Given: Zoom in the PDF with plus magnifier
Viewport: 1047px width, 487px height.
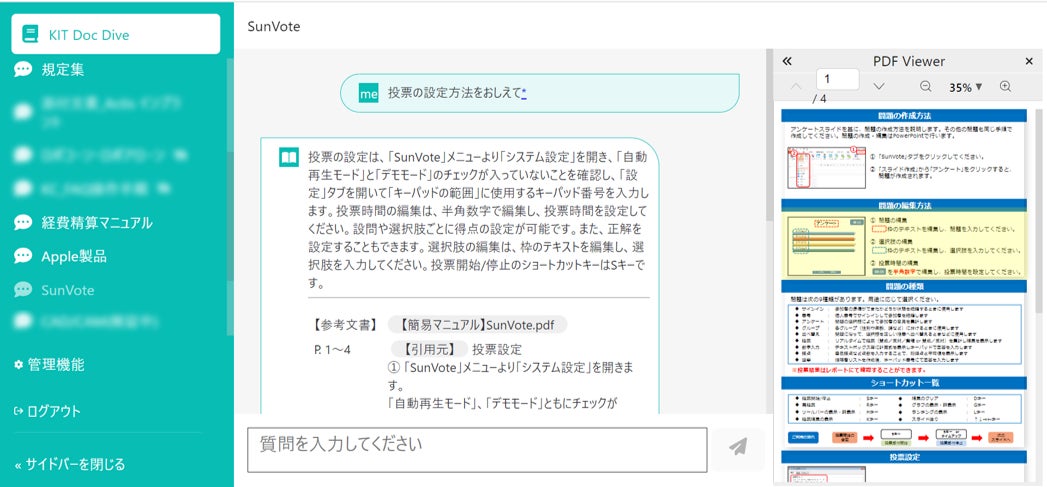Looking at the screenshot, I should tap(1006, 86).
